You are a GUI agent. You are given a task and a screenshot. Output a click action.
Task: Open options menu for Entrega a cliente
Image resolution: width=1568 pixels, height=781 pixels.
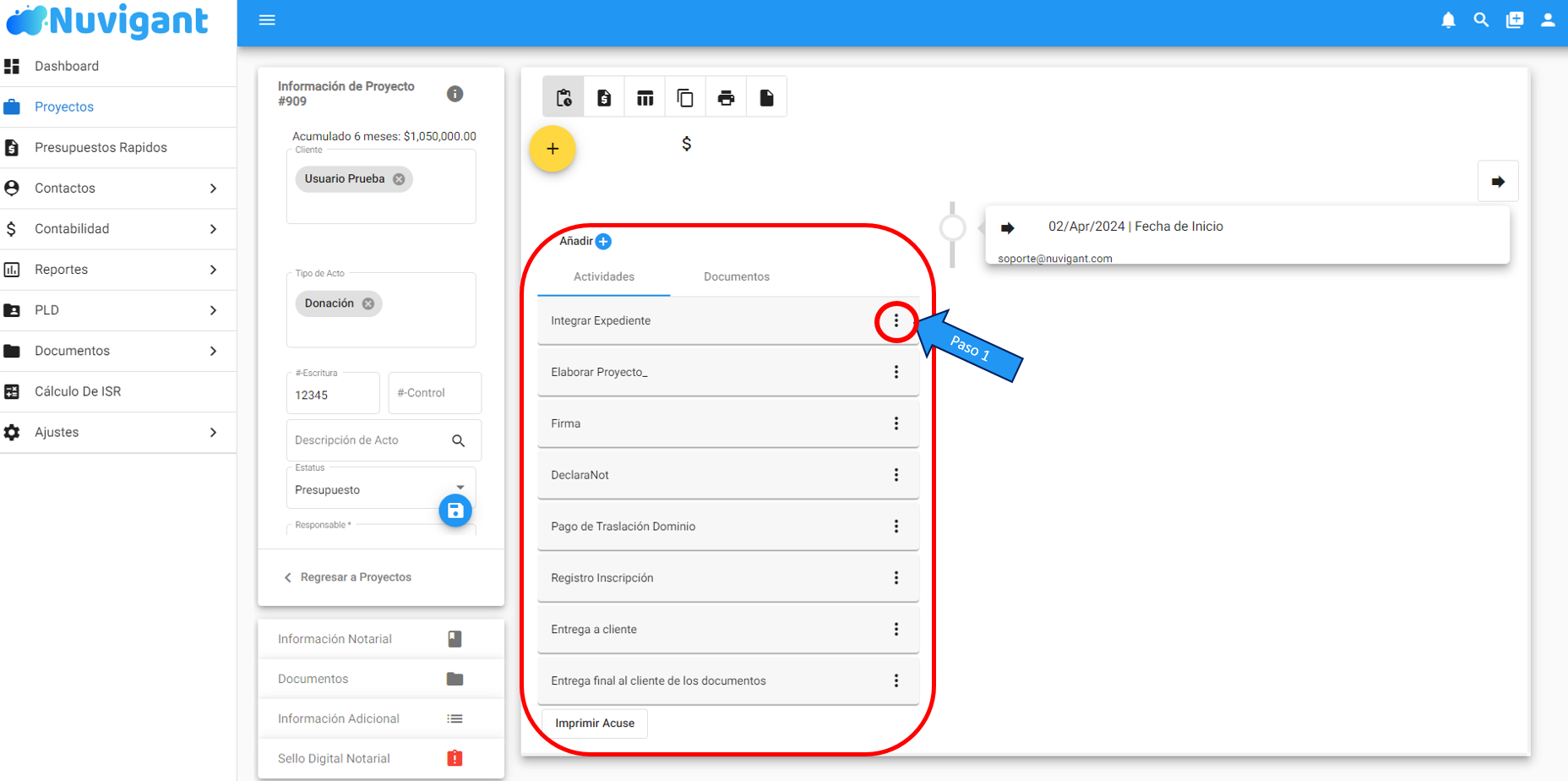896,630
